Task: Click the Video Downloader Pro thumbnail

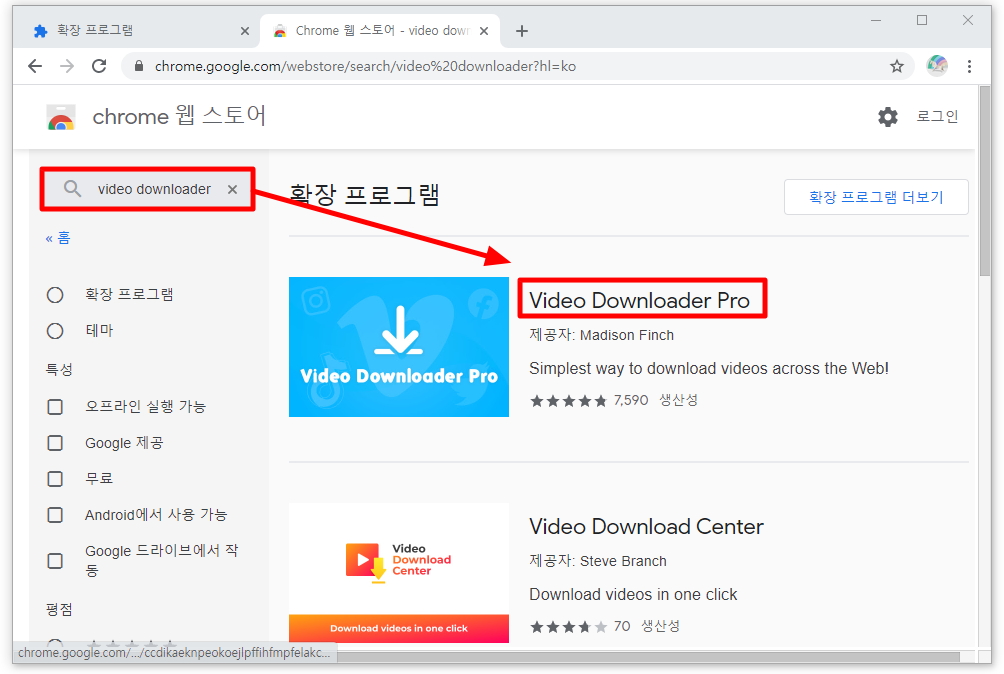Action: (399, 347)
